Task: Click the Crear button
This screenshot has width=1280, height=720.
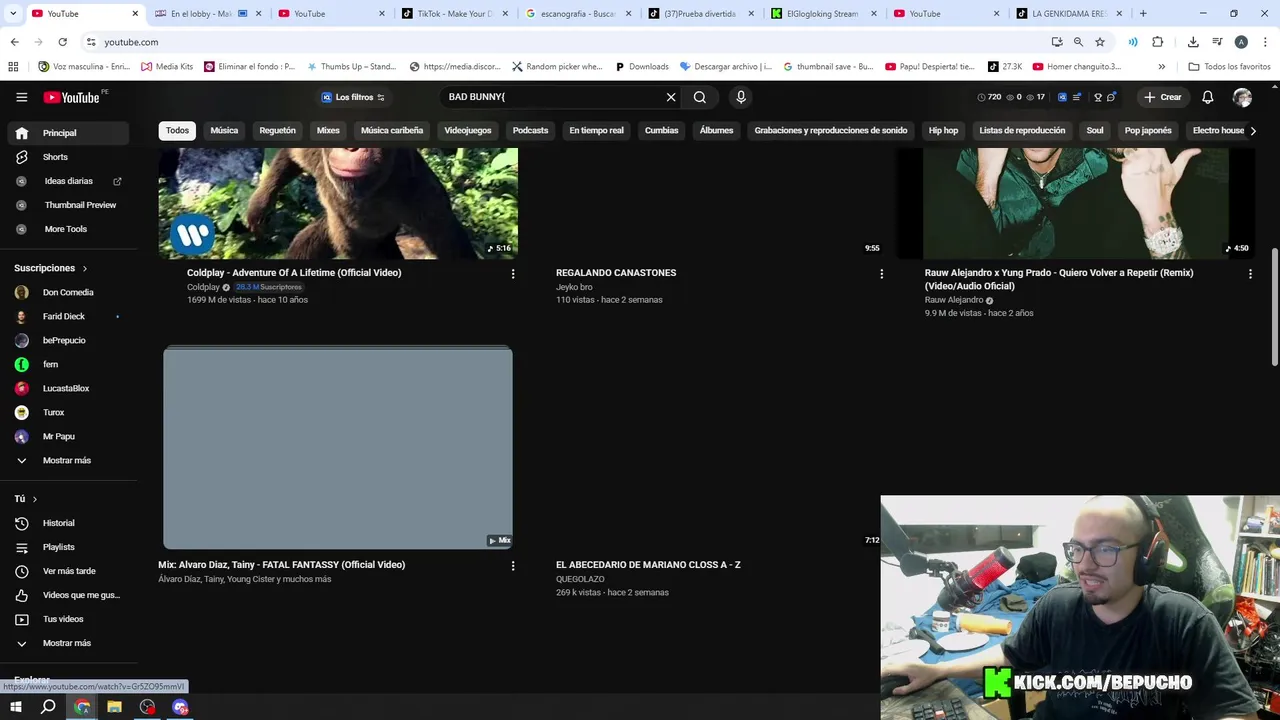Action: 1163,97
